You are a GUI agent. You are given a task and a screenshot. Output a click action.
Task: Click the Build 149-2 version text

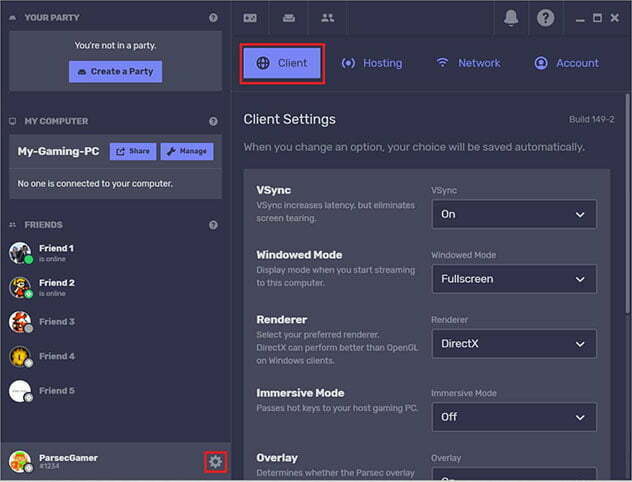pos(591,119)
